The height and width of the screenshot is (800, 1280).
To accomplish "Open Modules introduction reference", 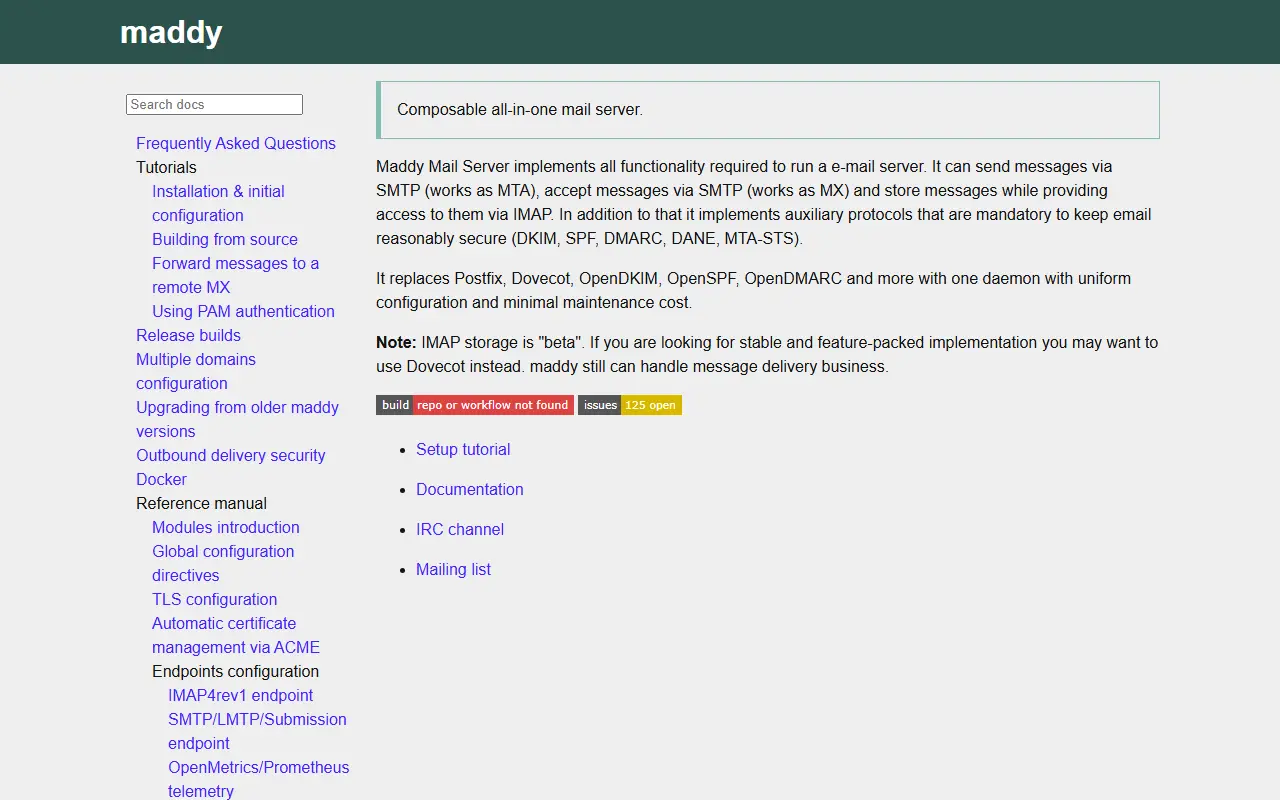I will point(226,527).
